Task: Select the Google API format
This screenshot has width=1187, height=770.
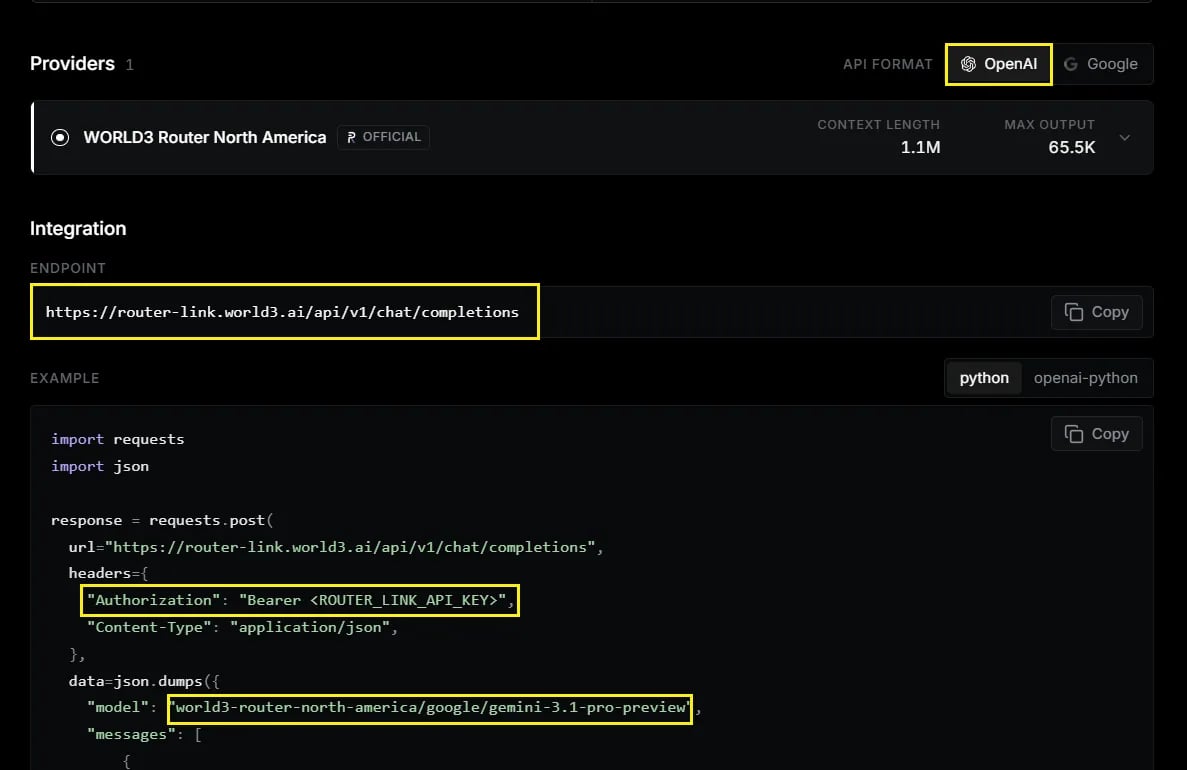Action: click(1101, 64)
